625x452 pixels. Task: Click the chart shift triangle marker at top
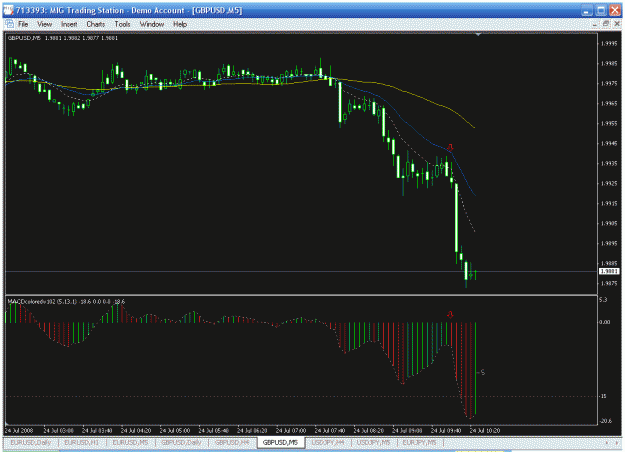478,35
